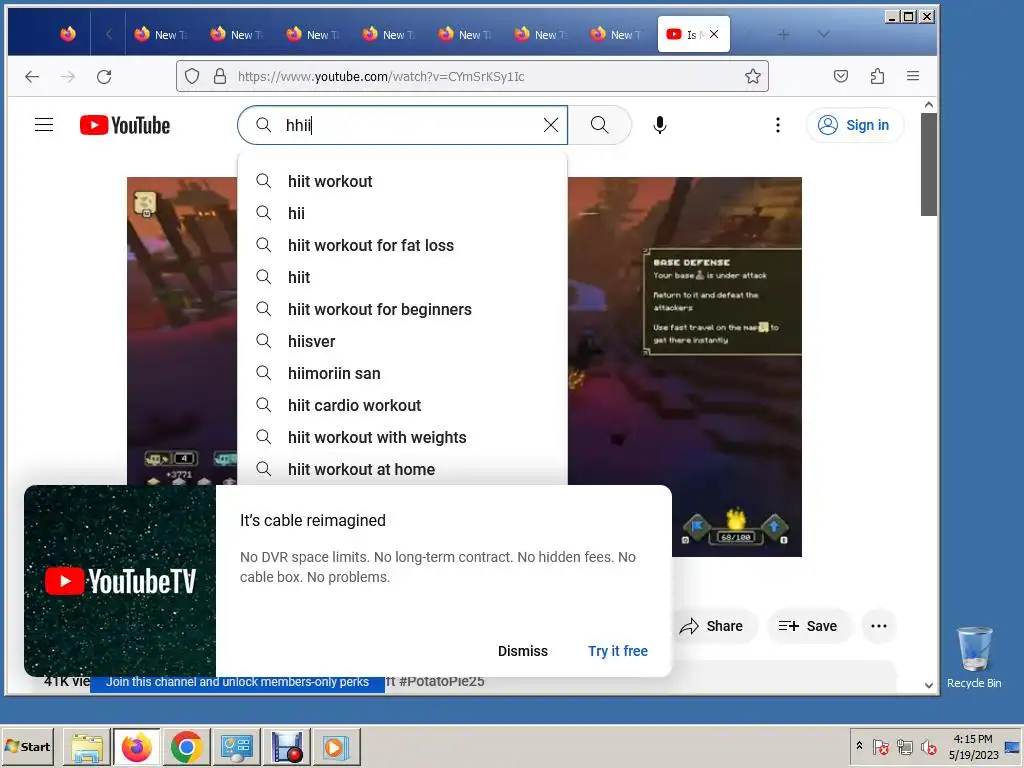This screenshot has height=768, width=1024.
Task: Choose suggestion "hiit"
Action: click(402, 277)
